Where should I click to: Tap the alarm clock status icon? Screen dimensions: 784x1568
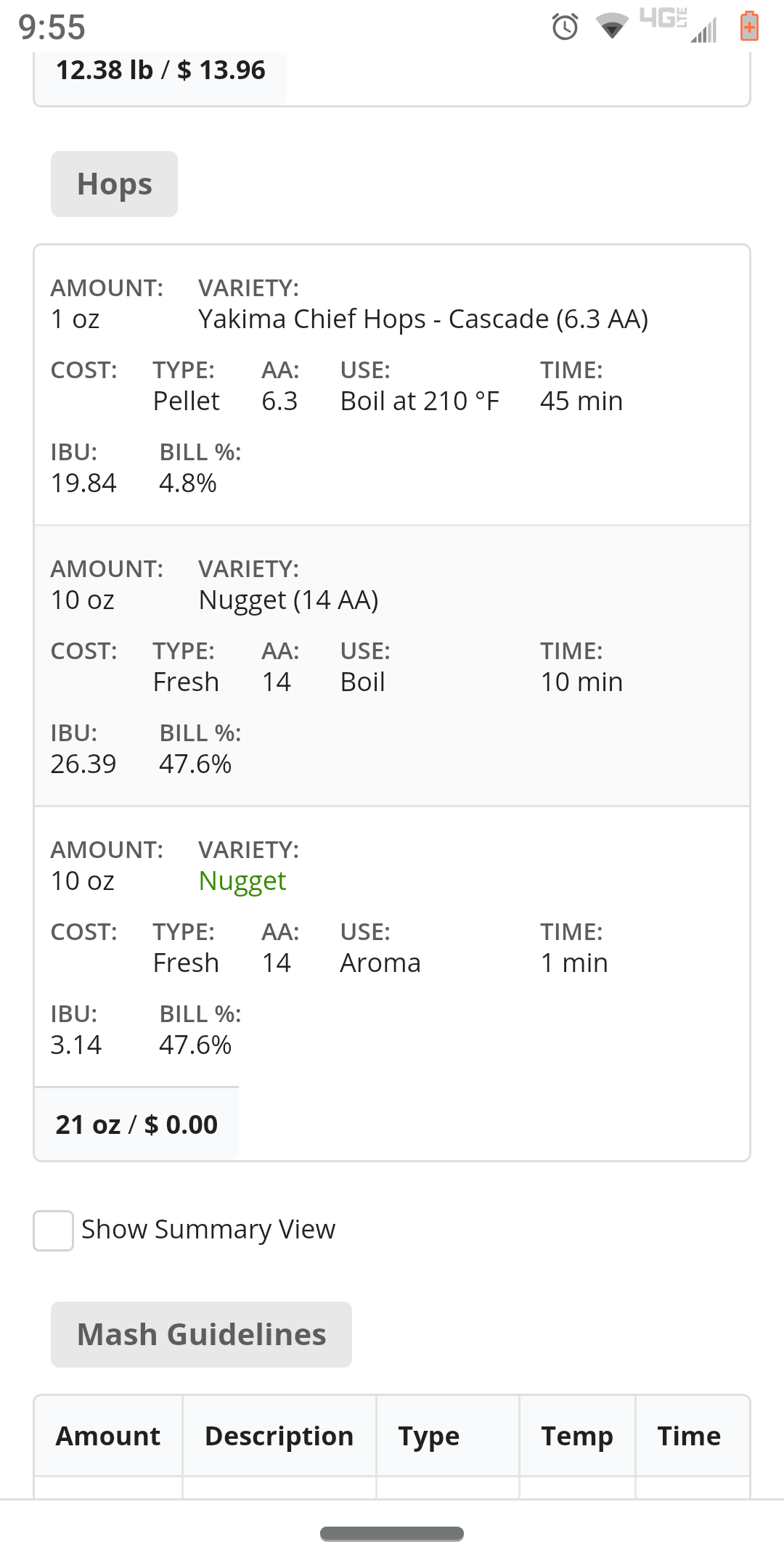coord(565,27)
